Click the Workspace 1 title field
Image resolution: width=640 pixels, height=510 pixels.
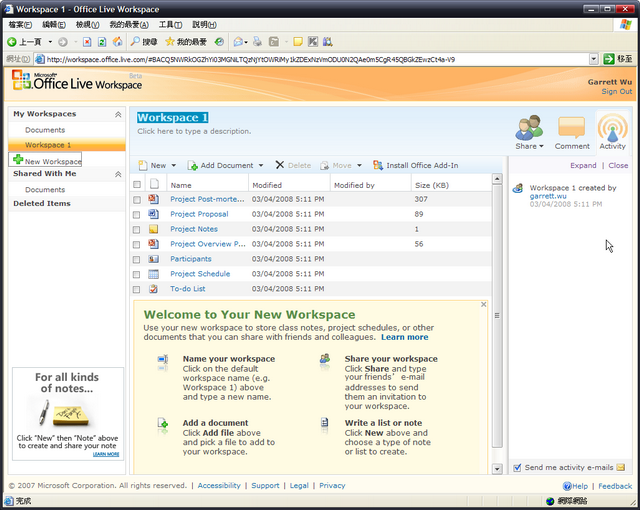coord(172,118)
